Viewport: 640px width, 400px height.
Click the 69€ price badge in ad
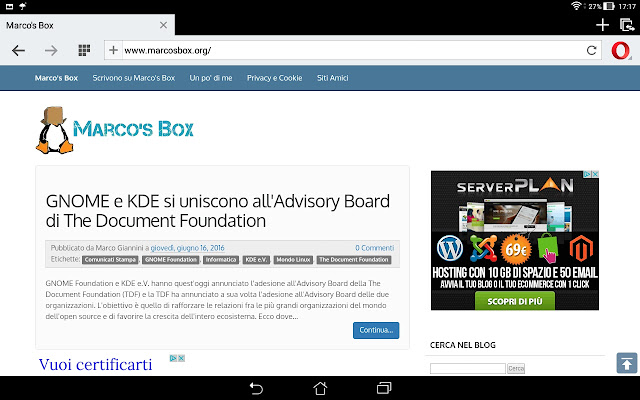(516, 249)
